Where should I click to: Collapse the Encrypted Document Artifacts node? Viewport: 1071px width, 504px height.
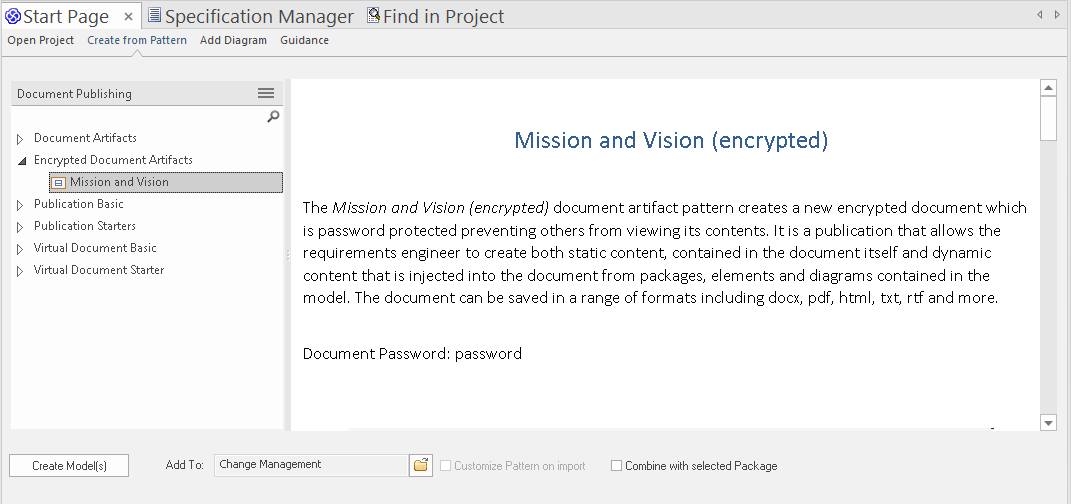tap(20, 160)
